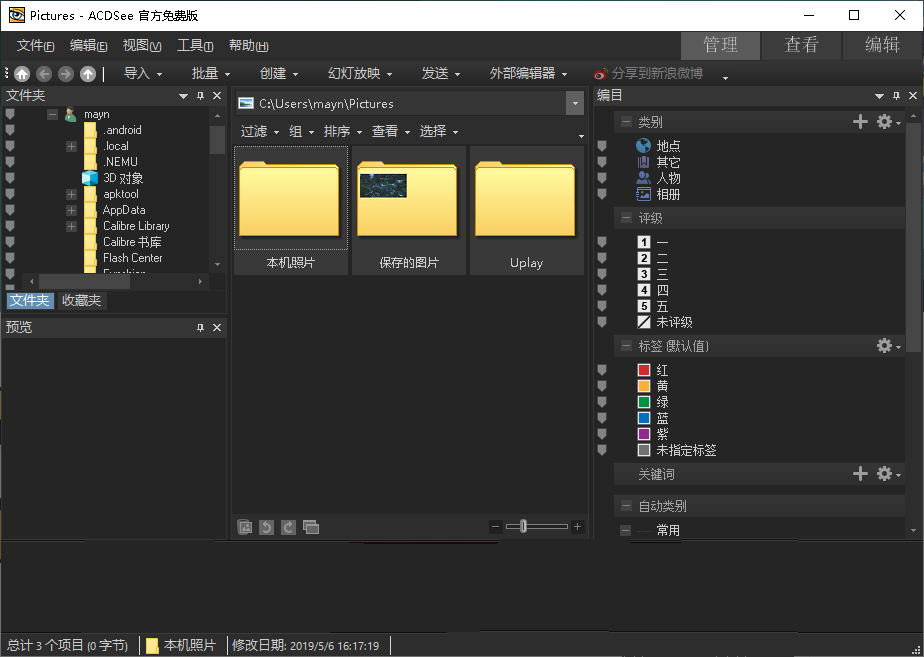Open the 批量 batch button
This screenshot has width=924, height=657.
coord(210,74)
